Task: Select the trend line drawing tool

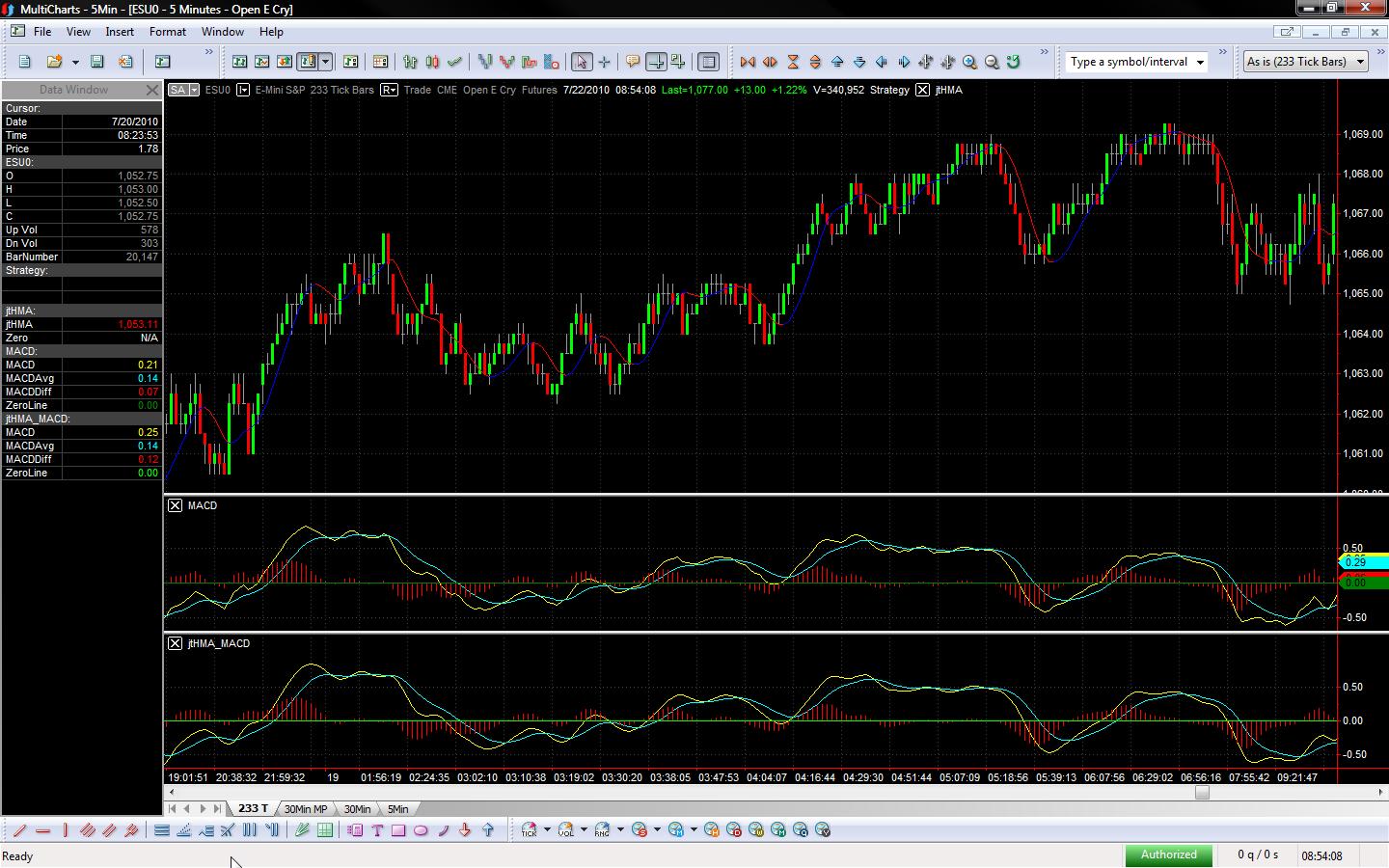Action: [x=18, y=830]
